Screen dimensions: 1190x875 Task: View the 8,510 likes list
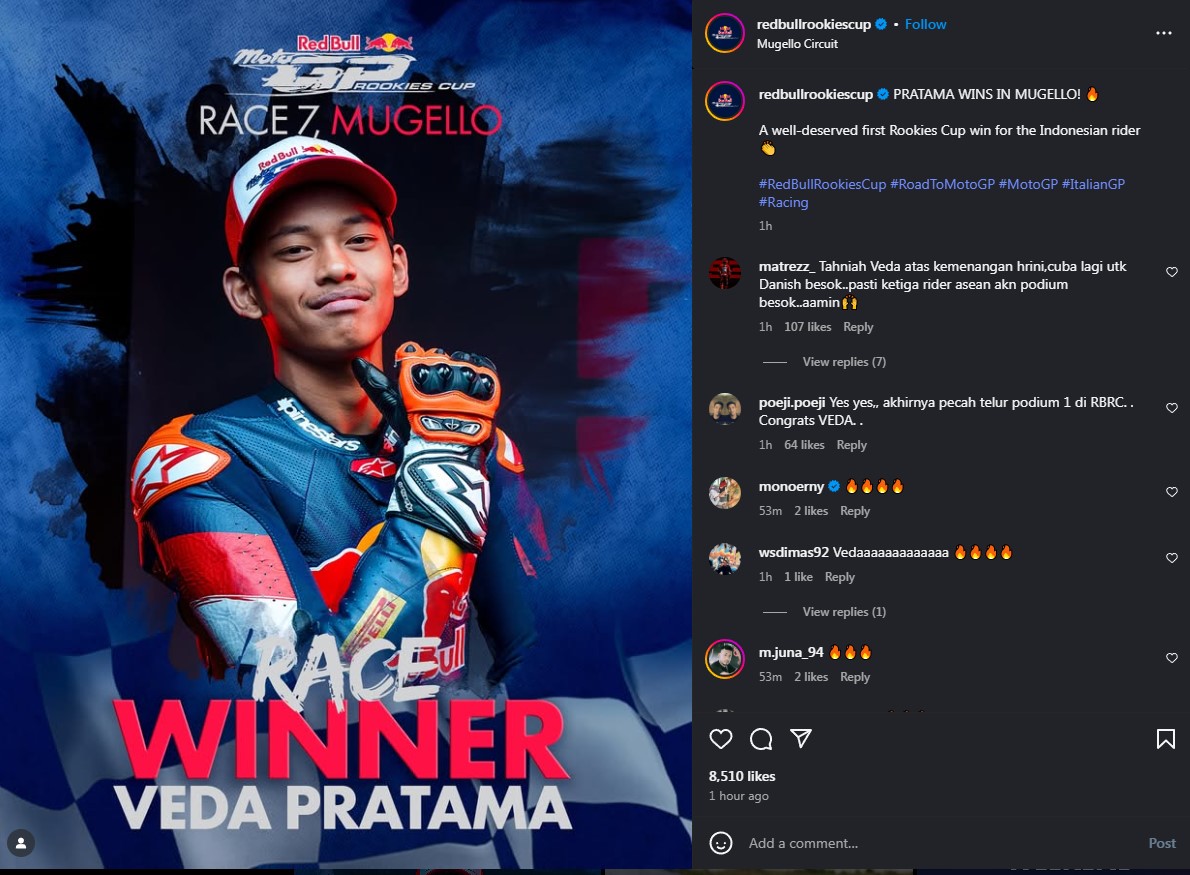741,776
